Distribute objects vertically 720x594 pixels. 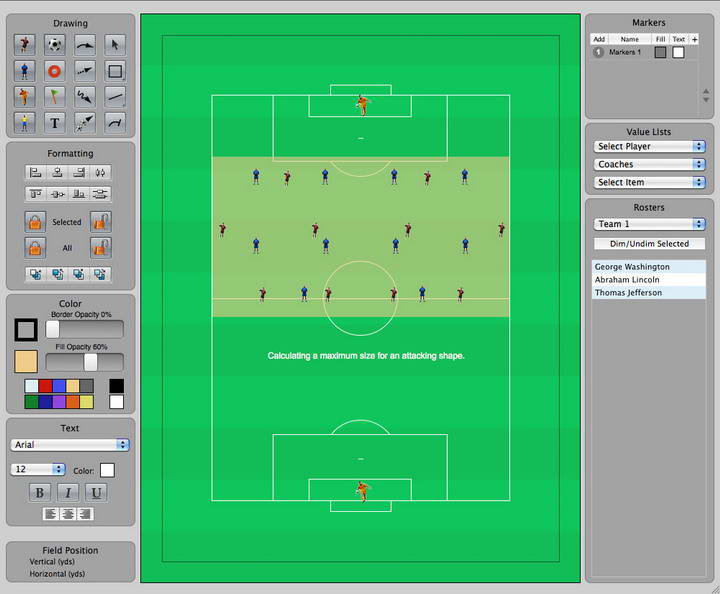[100, 194]
